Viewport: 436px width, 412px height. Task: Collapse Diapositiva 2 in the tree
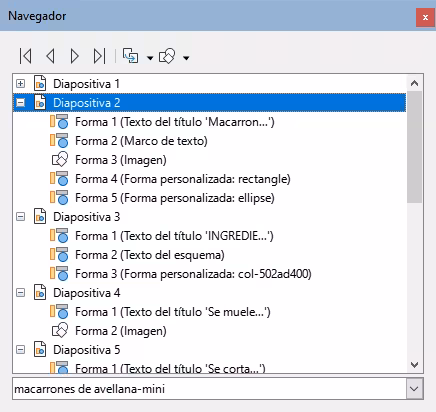[x=21, y=102]
